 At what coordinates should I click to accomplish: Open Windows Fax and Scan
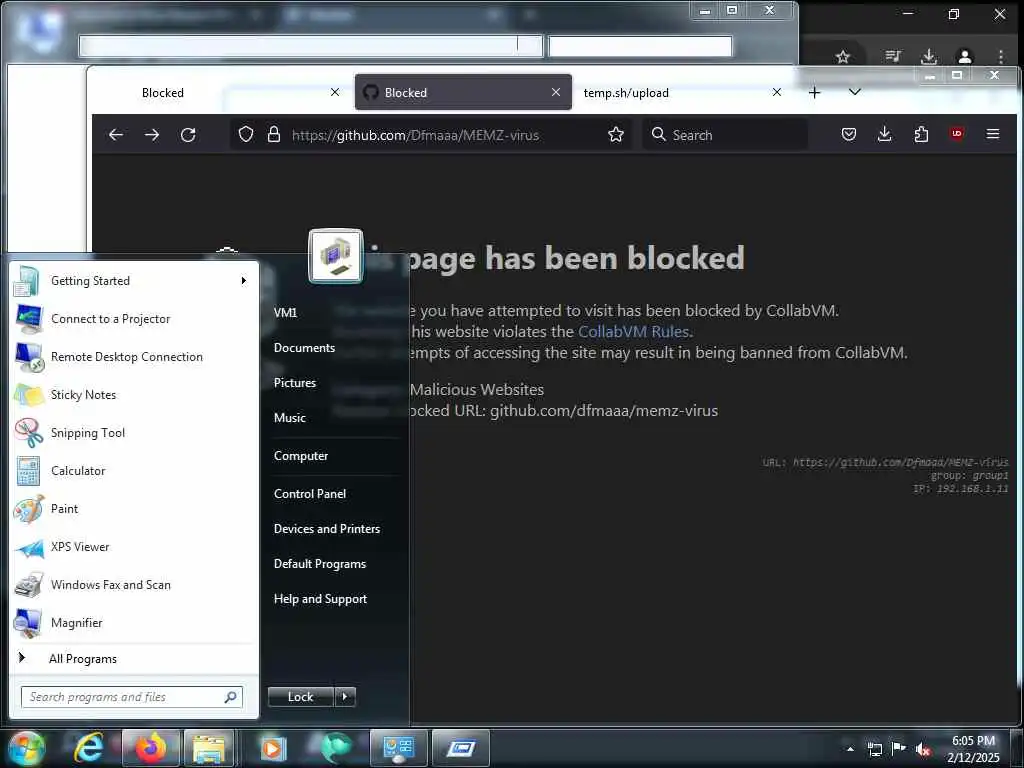pyautogui.click(x=134, y=584)
